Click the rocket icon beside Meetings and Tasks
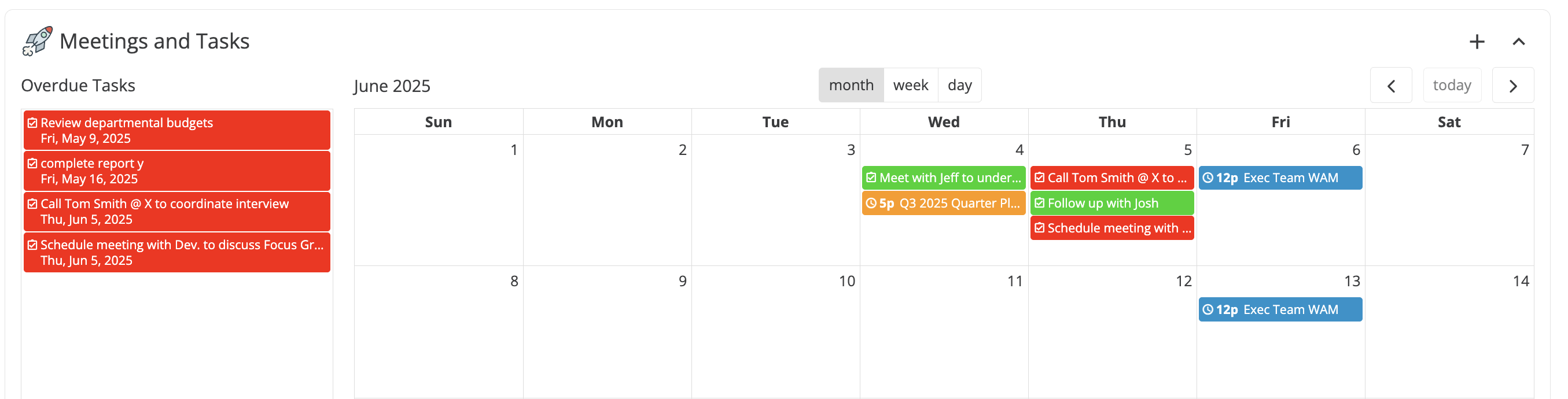 click(37, 40)
